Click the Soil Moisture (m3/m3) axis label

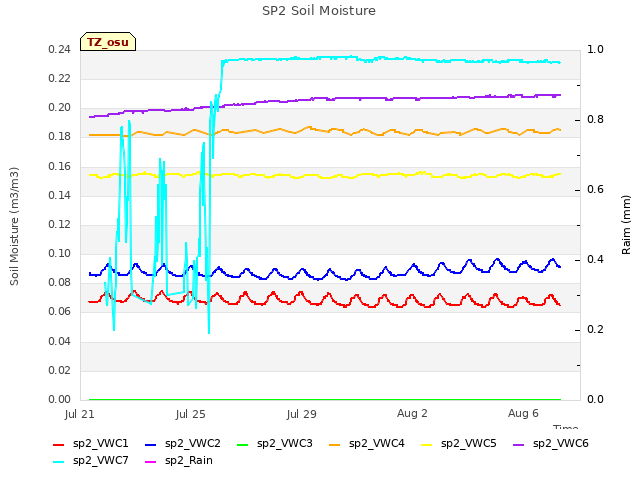(x=14, y=226)
